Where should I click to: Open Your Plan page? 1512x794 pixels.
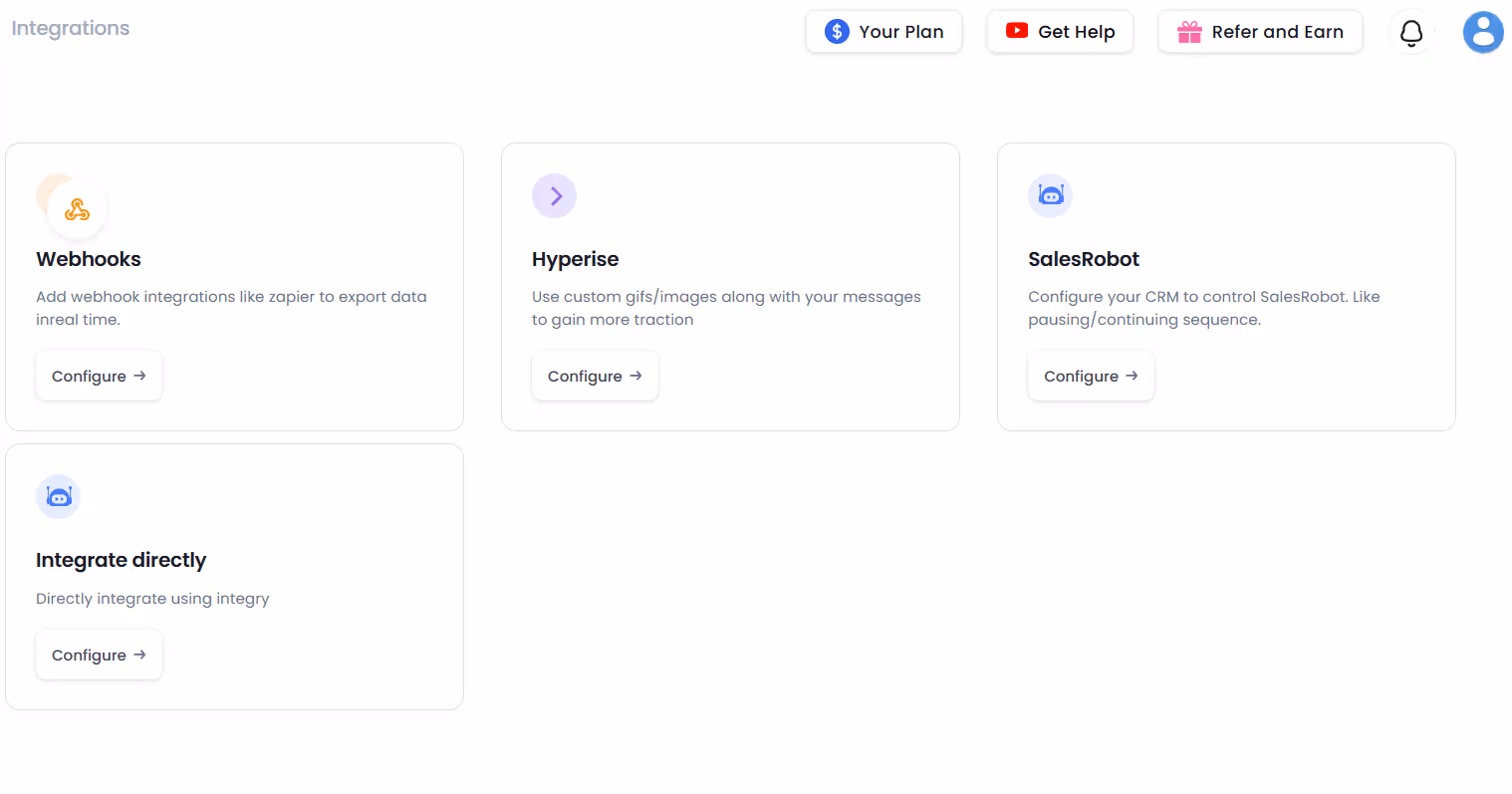click(883, 31)
